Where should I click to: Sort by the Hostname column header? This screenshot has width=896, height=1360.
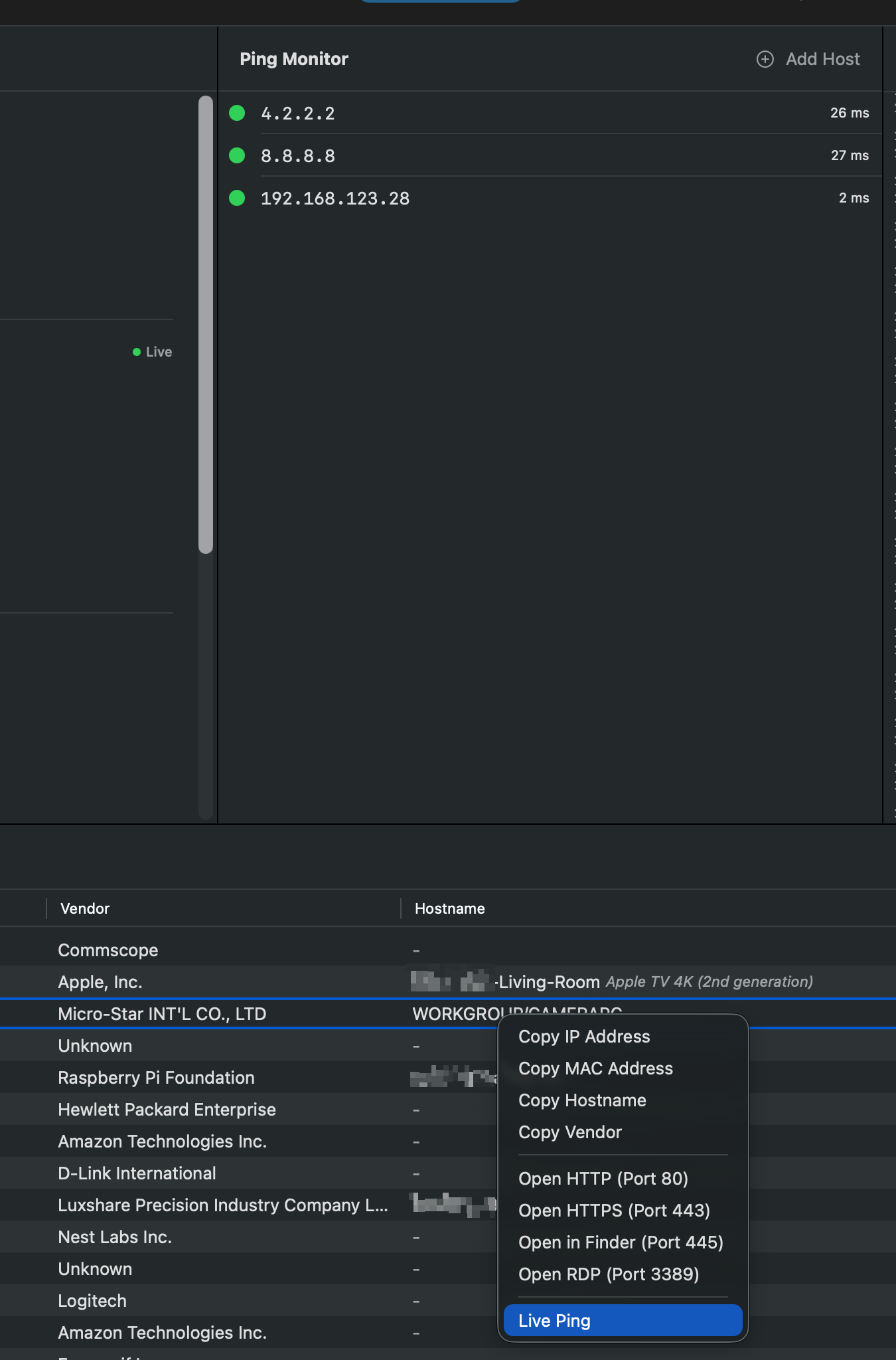(x=449, y=908)
